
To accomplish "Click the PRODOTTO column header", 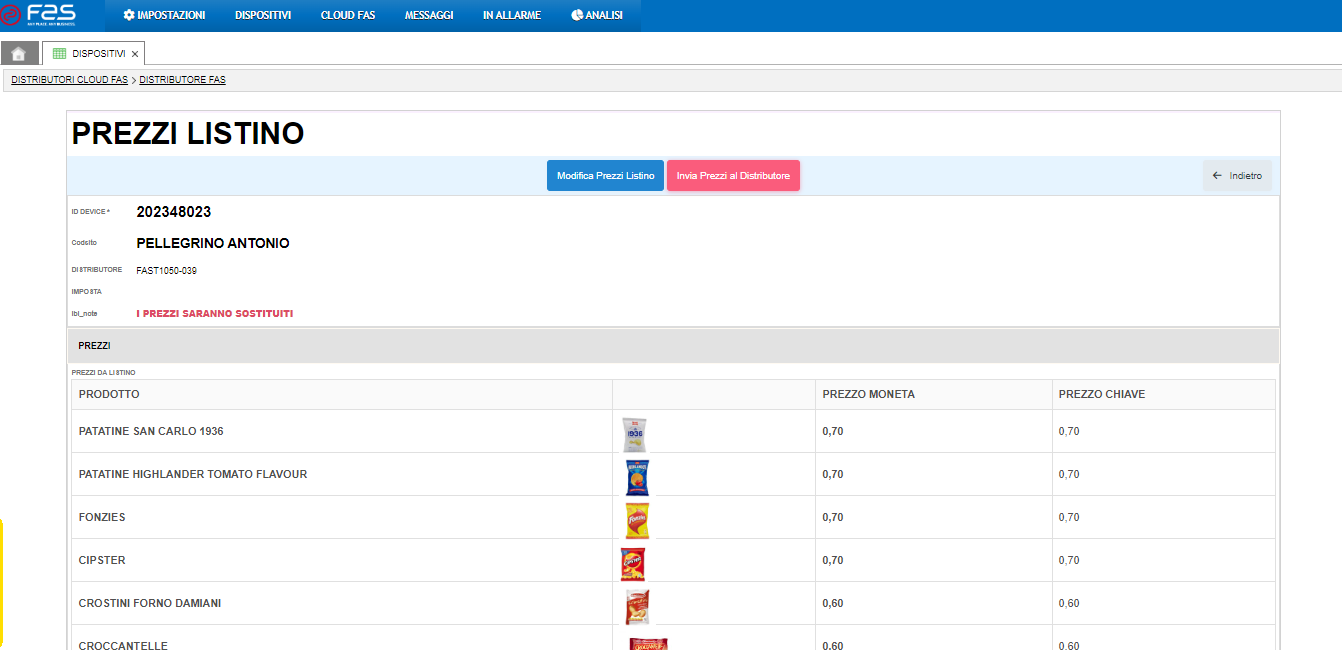I will tap(109, 394).
